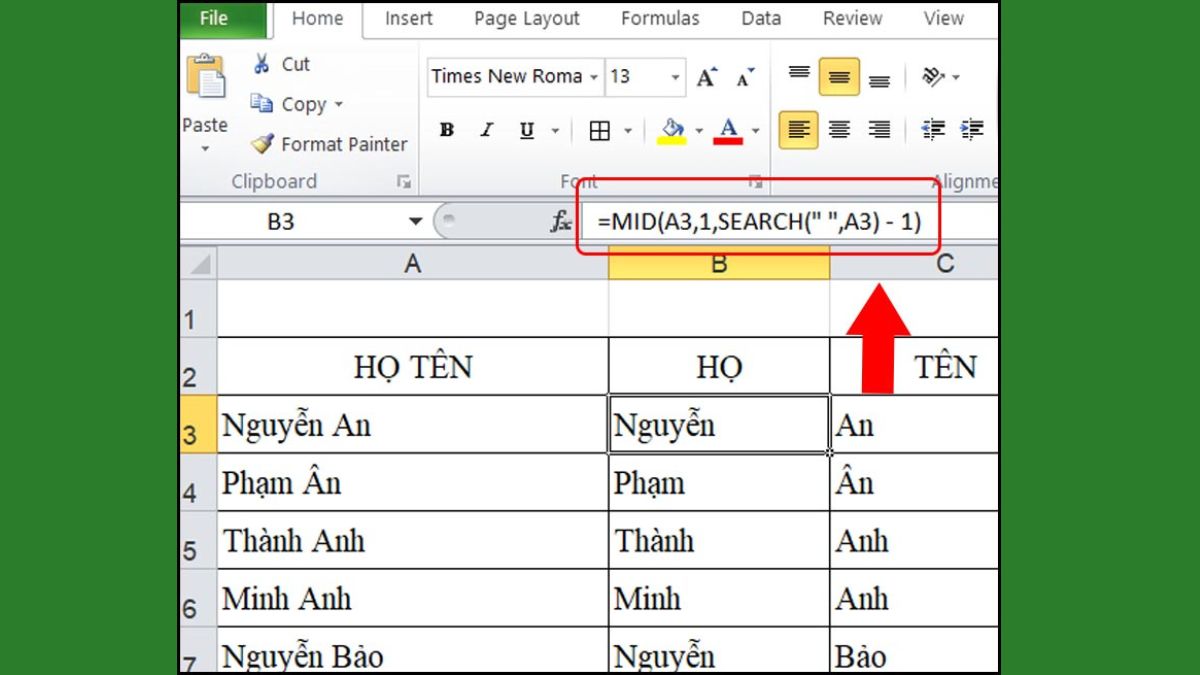Expand the orientation dropdown arrow

956,77
